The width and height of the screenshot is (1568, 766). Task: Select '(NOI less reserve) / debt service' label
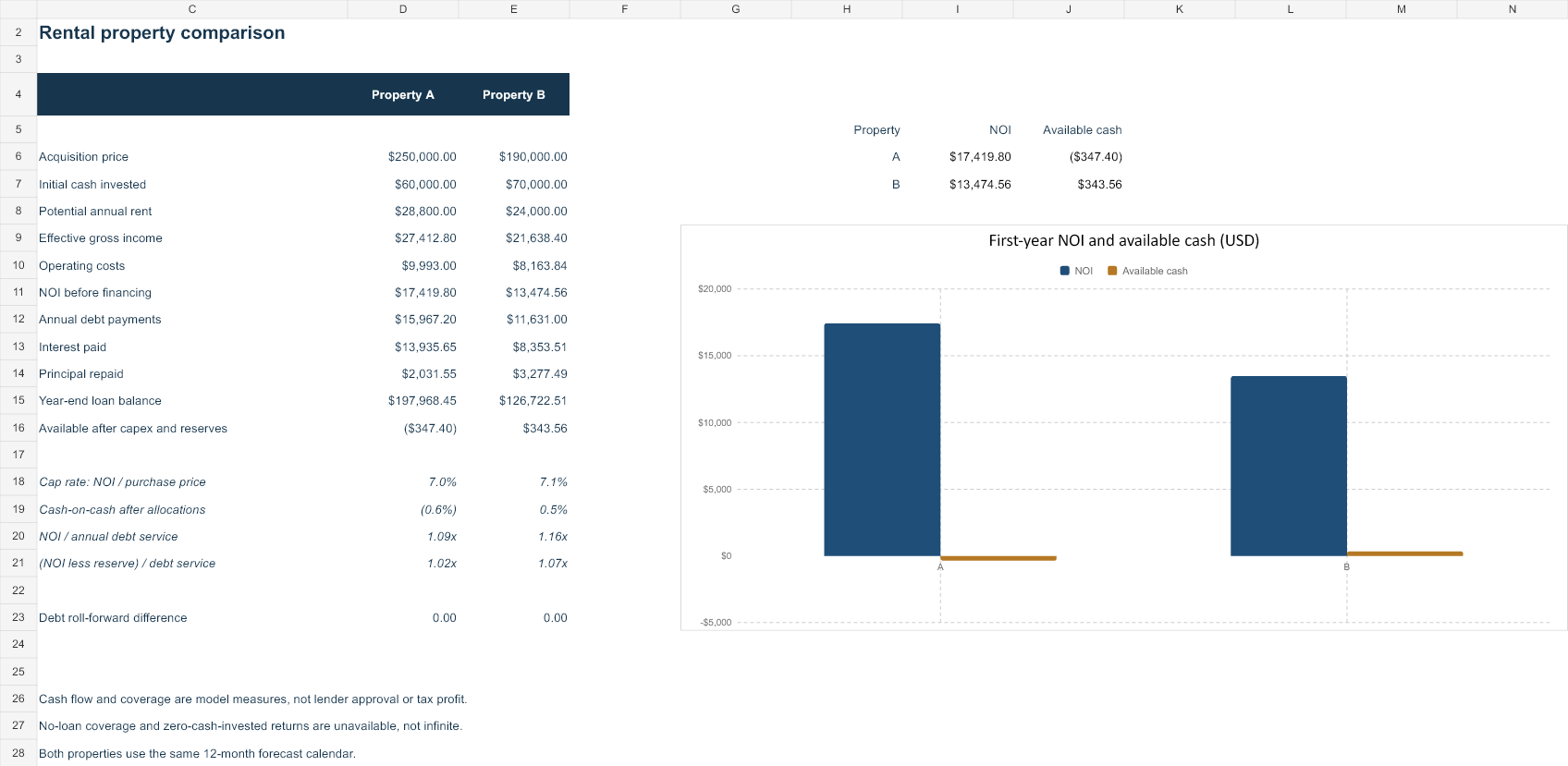point(128,564)
